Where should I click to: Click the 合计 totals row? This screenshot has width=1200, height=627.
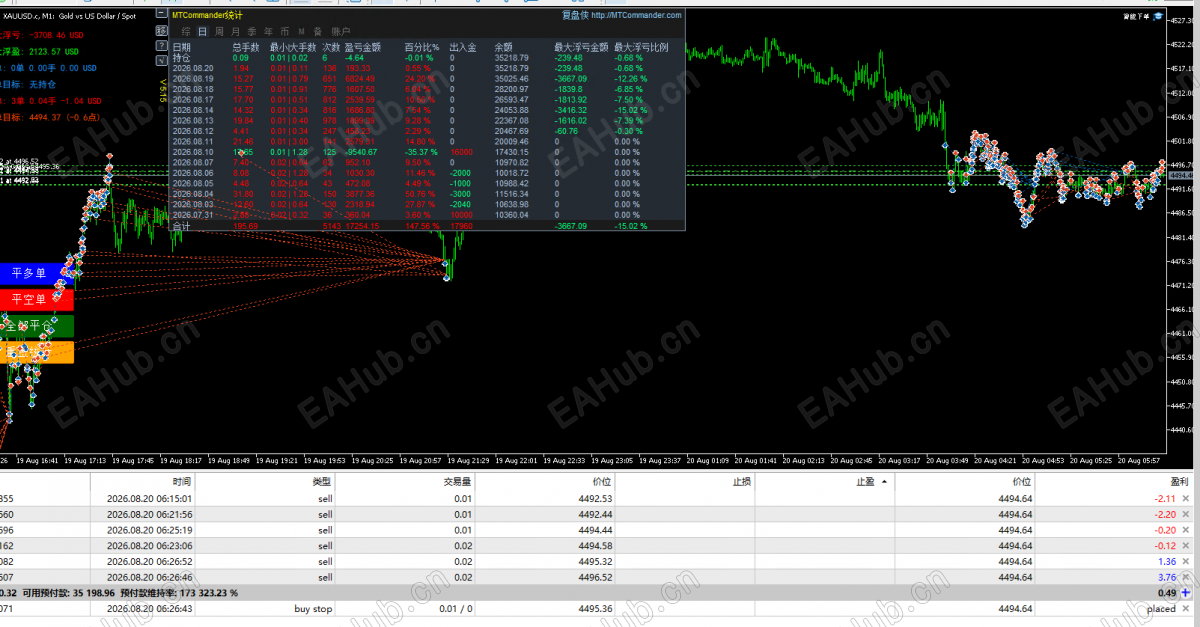(428, 226)
